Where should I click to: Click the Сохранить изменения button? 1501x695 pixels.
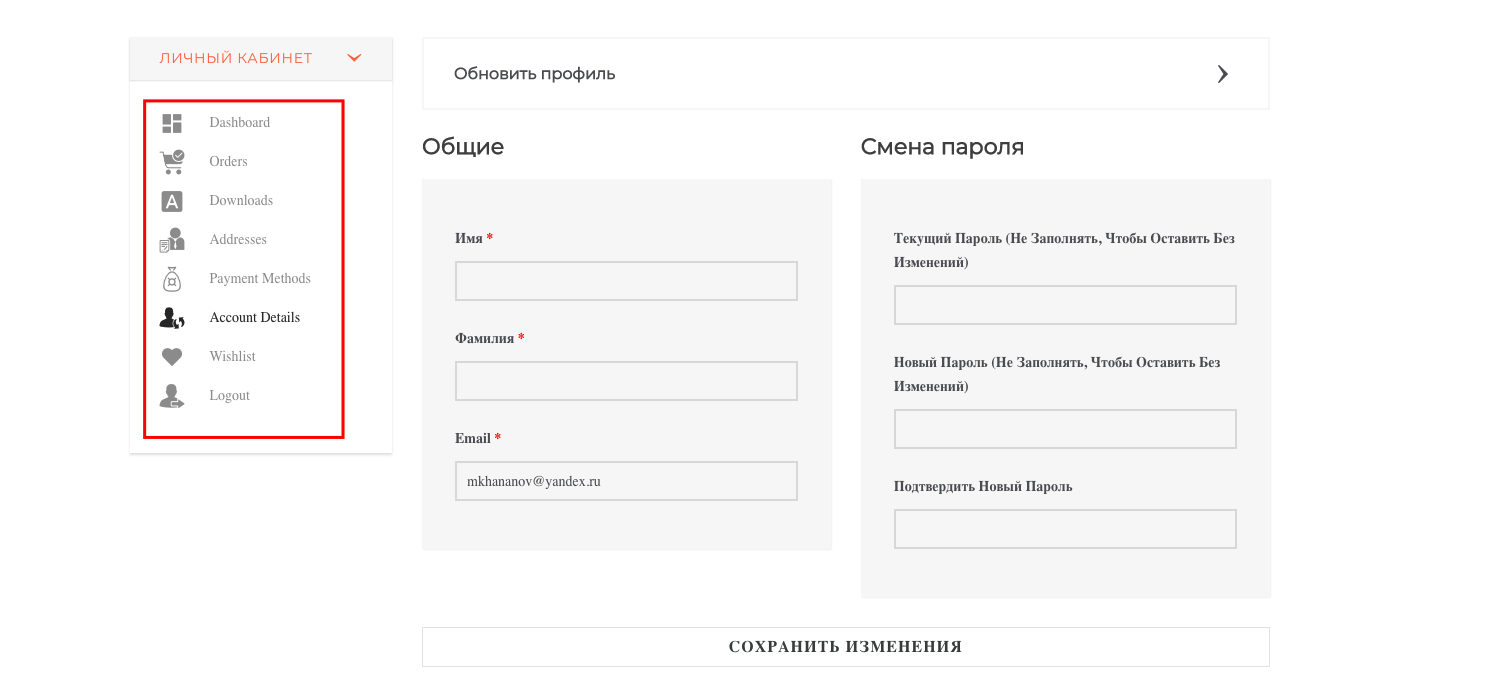pos(846,647)
